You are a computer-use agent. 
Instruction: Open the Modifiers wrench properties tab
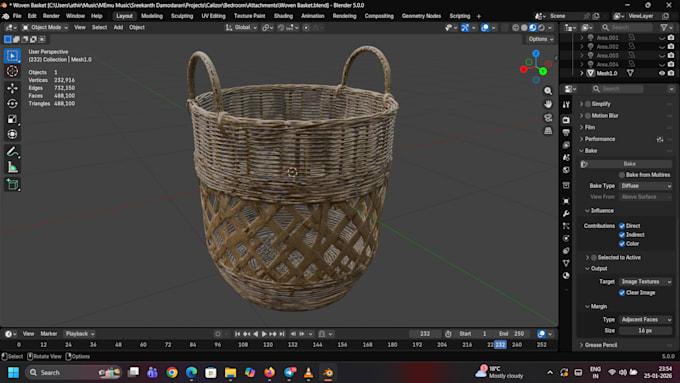(566, 213)
